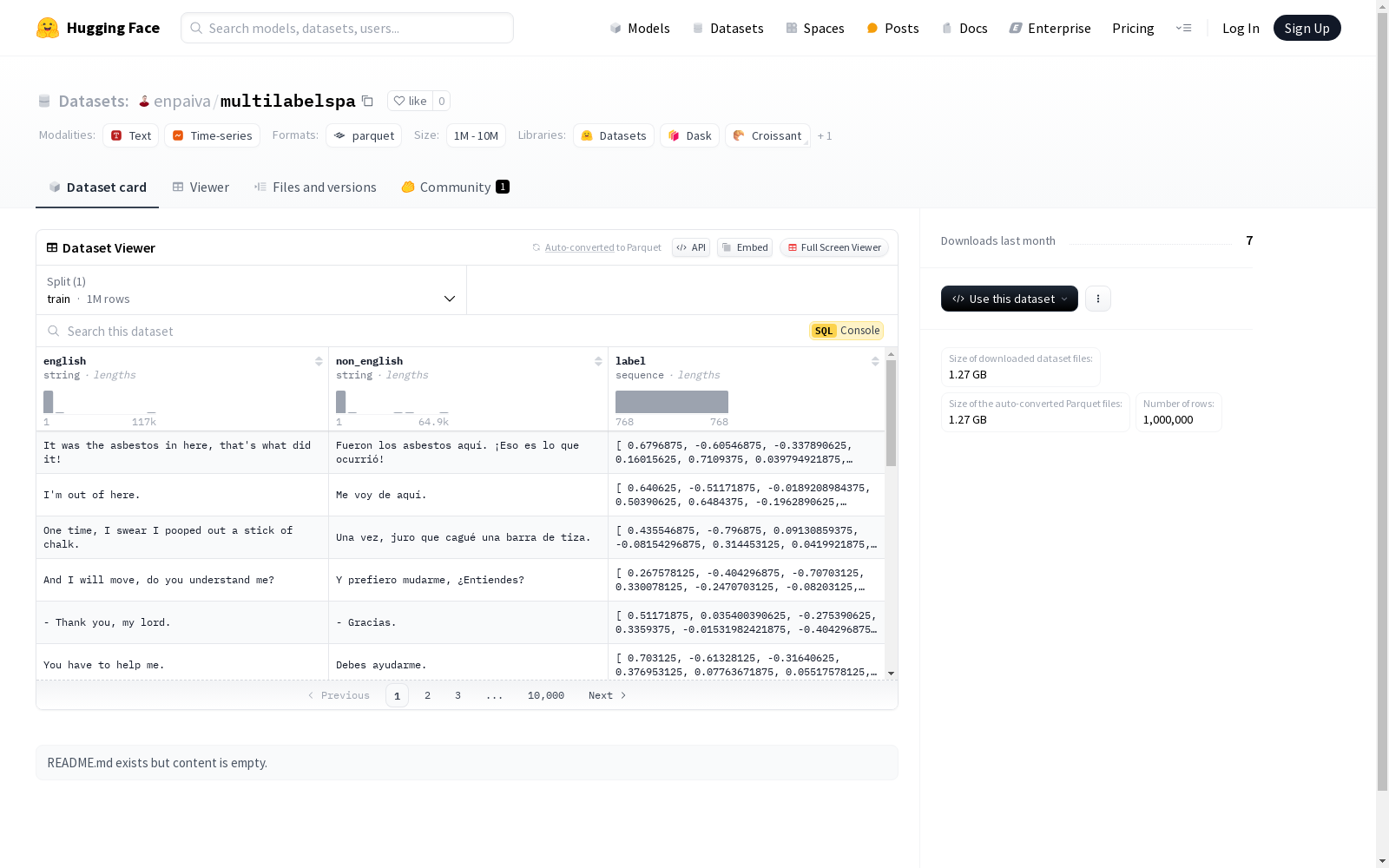Viewport: 1389px width, 868px height.
Task: Click the Previous page button
Action: 339,695
